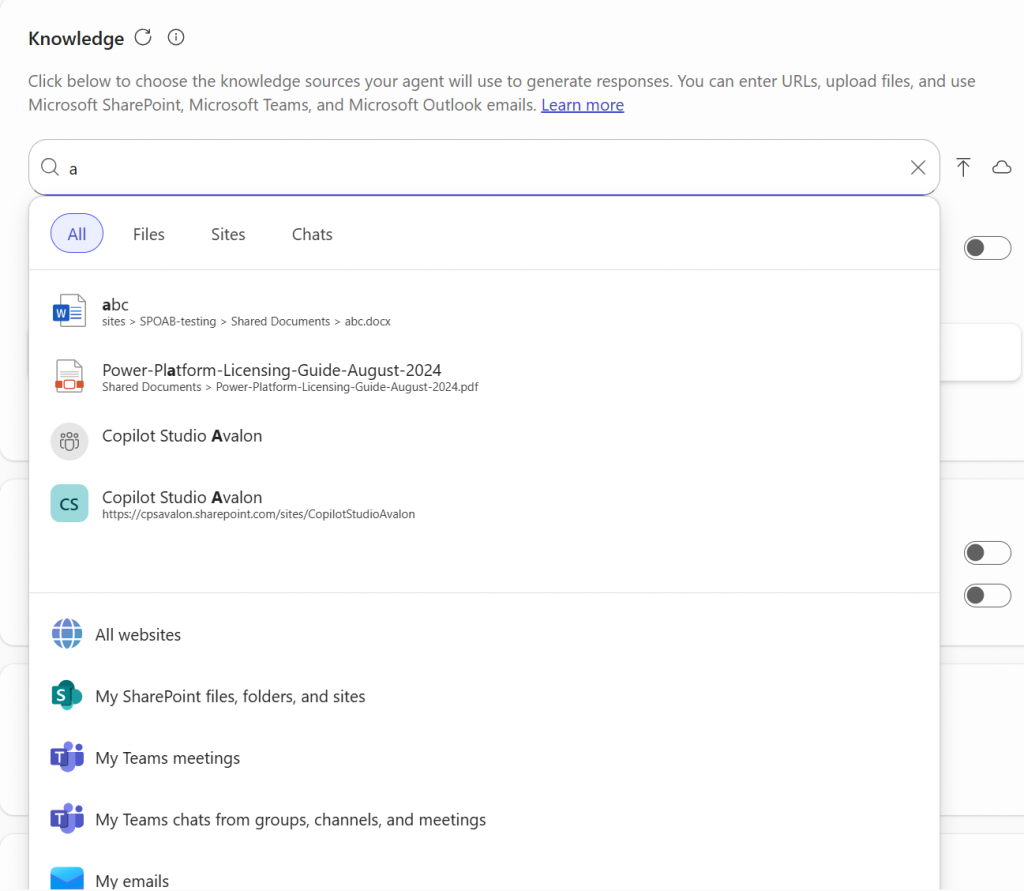Image resolution: width=1024 pixels, height=891 pixels.
Task: Click the Word document icon for abc
Action: pyautogui.click(x=69, y=310)
